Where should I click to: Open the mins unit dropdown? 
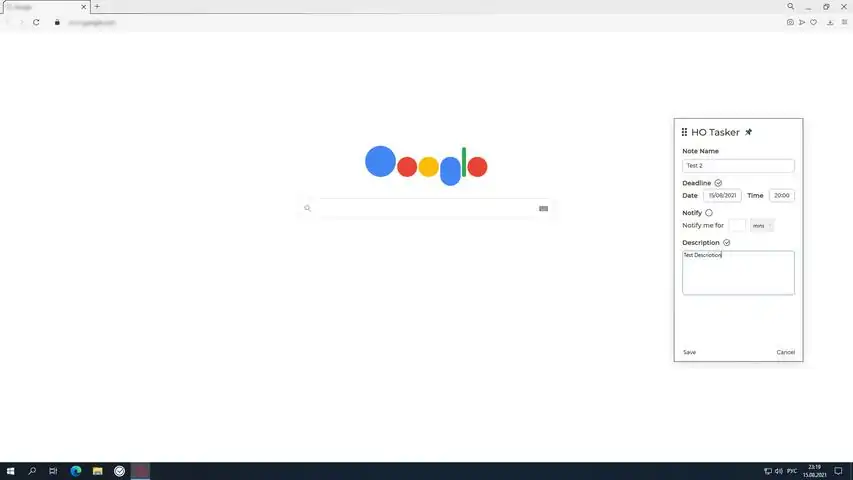pyautogui.click(x=762, y=225)
